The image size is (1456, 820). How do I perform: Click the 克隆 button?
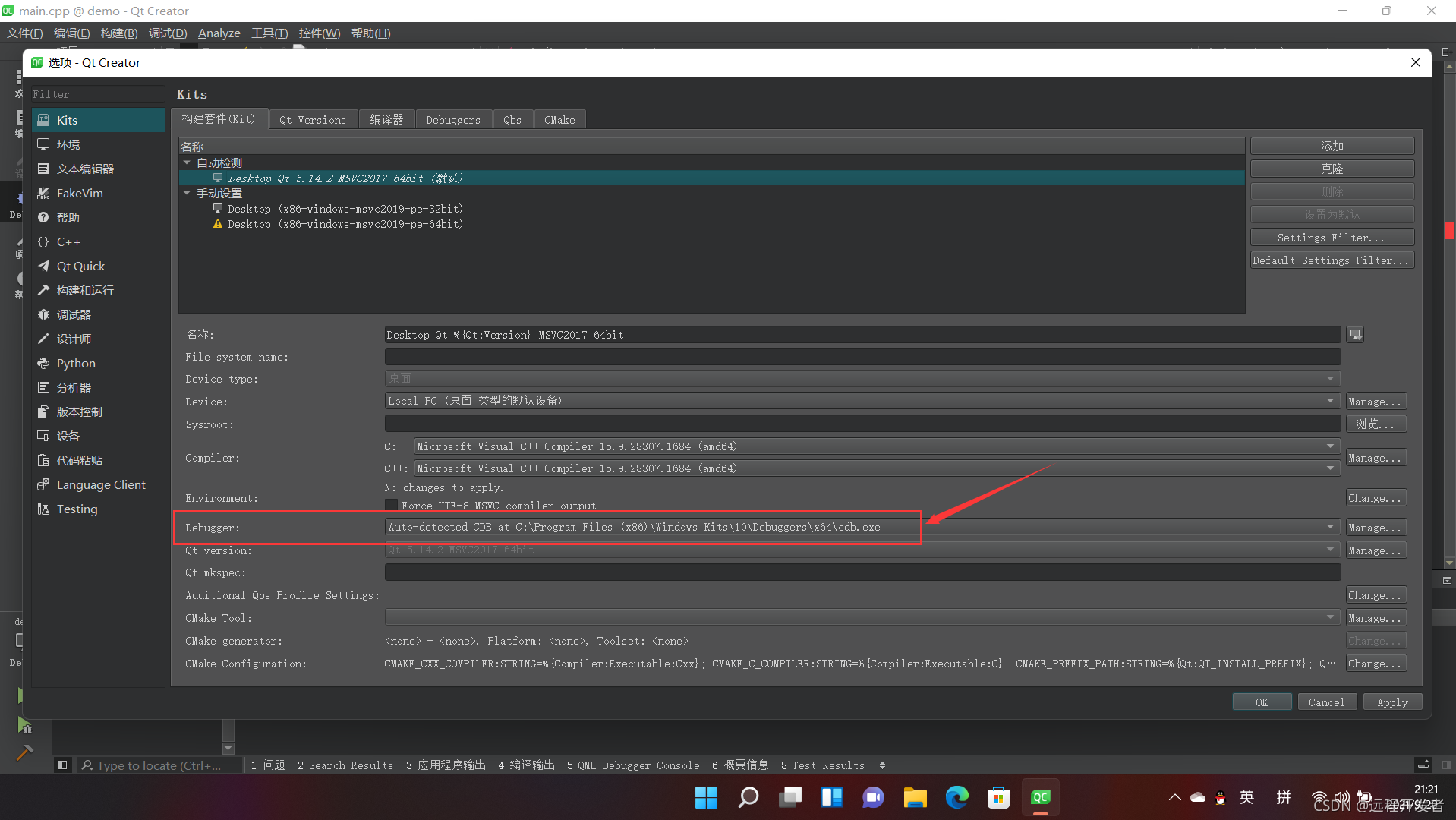(1332, 169)
